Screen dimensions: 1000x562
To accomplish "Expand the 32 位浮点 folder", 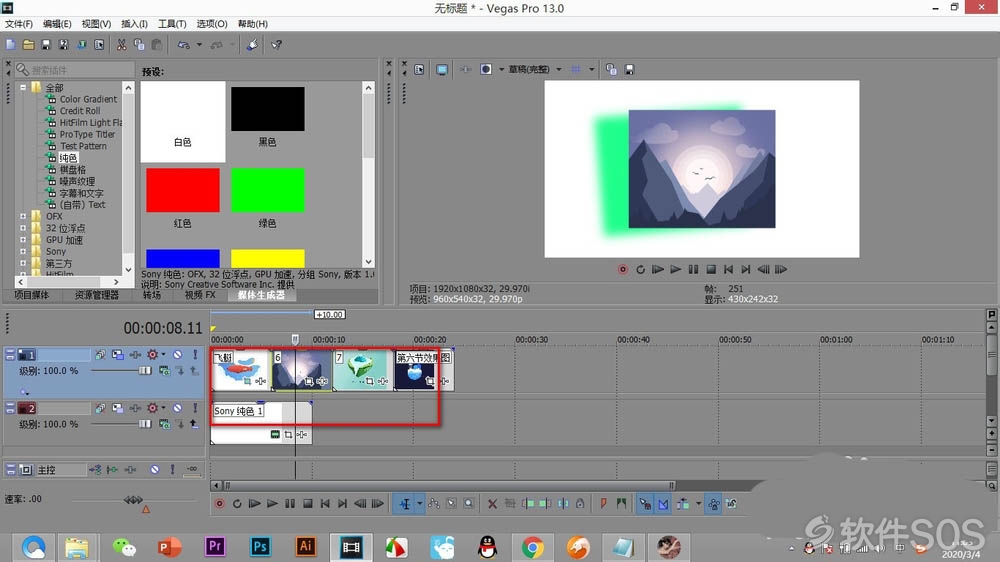I will coord(23,228).
